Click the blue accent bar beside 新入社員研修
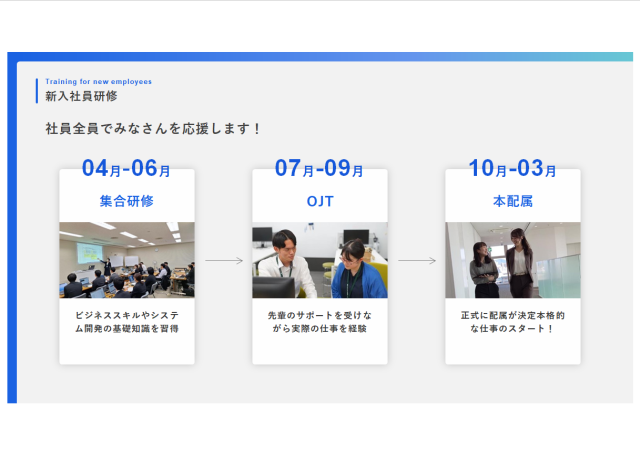This screenshot has height=449, width=640. click(x=37, y=91)
